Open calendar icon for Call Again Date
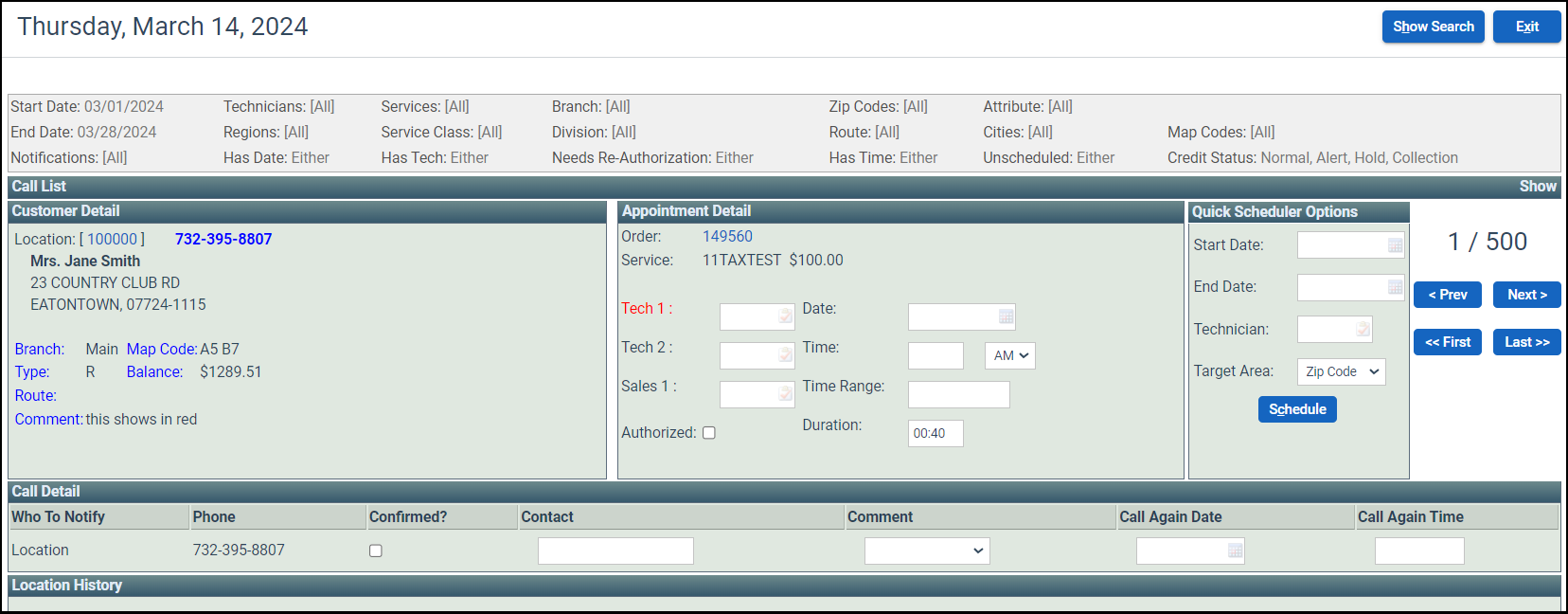The image size is (1568, 614). [x=1235, y=551]
